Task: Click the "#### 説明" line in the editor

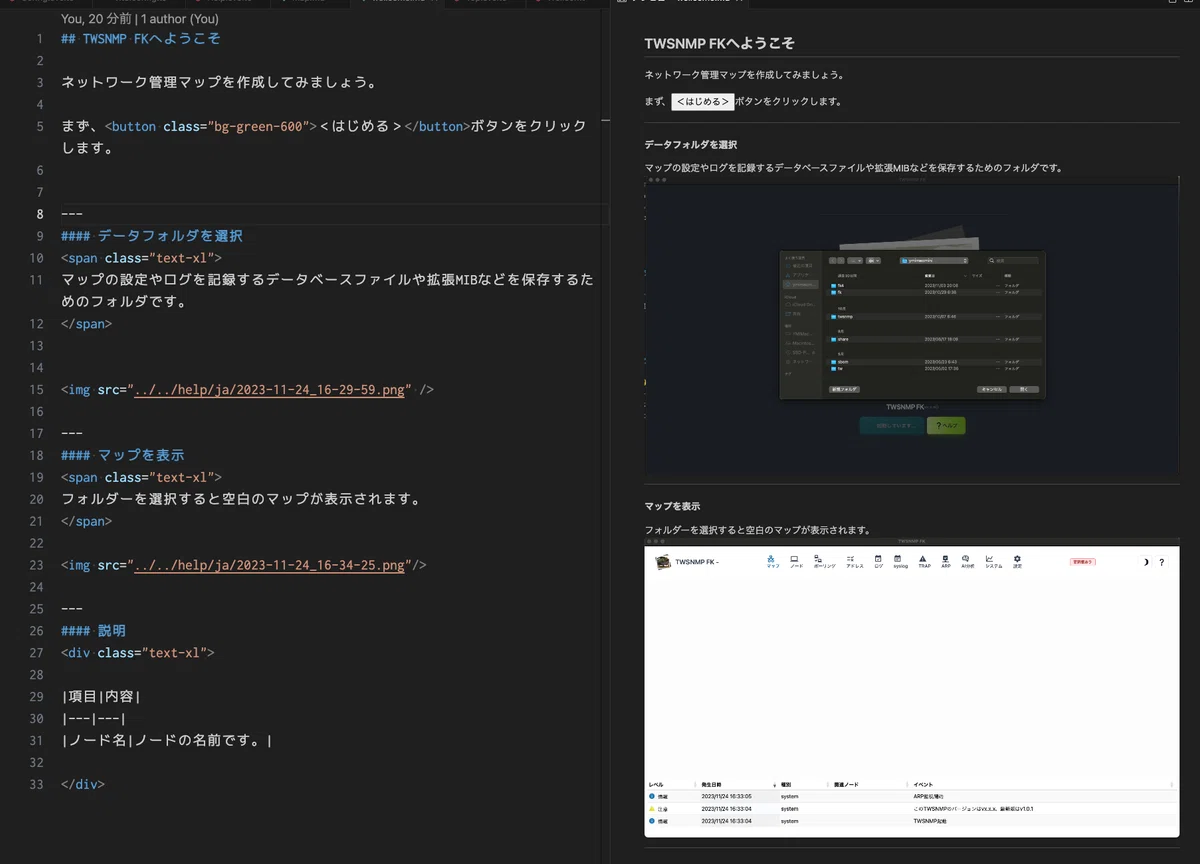Action: tap(93, 631)
